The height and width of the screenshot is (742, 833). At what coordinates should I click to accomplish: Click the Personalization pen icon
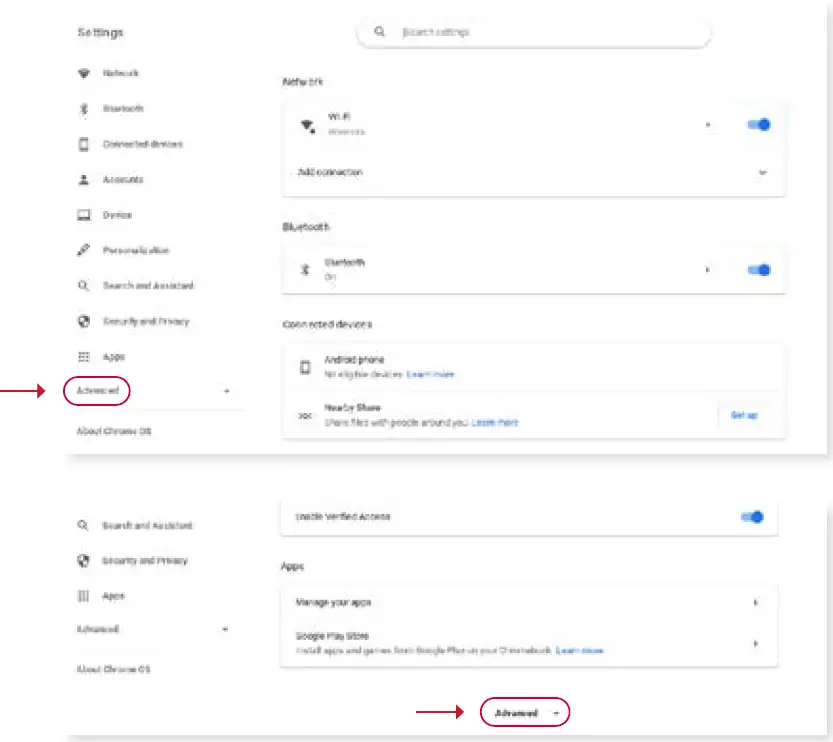(x=84, y=251)
